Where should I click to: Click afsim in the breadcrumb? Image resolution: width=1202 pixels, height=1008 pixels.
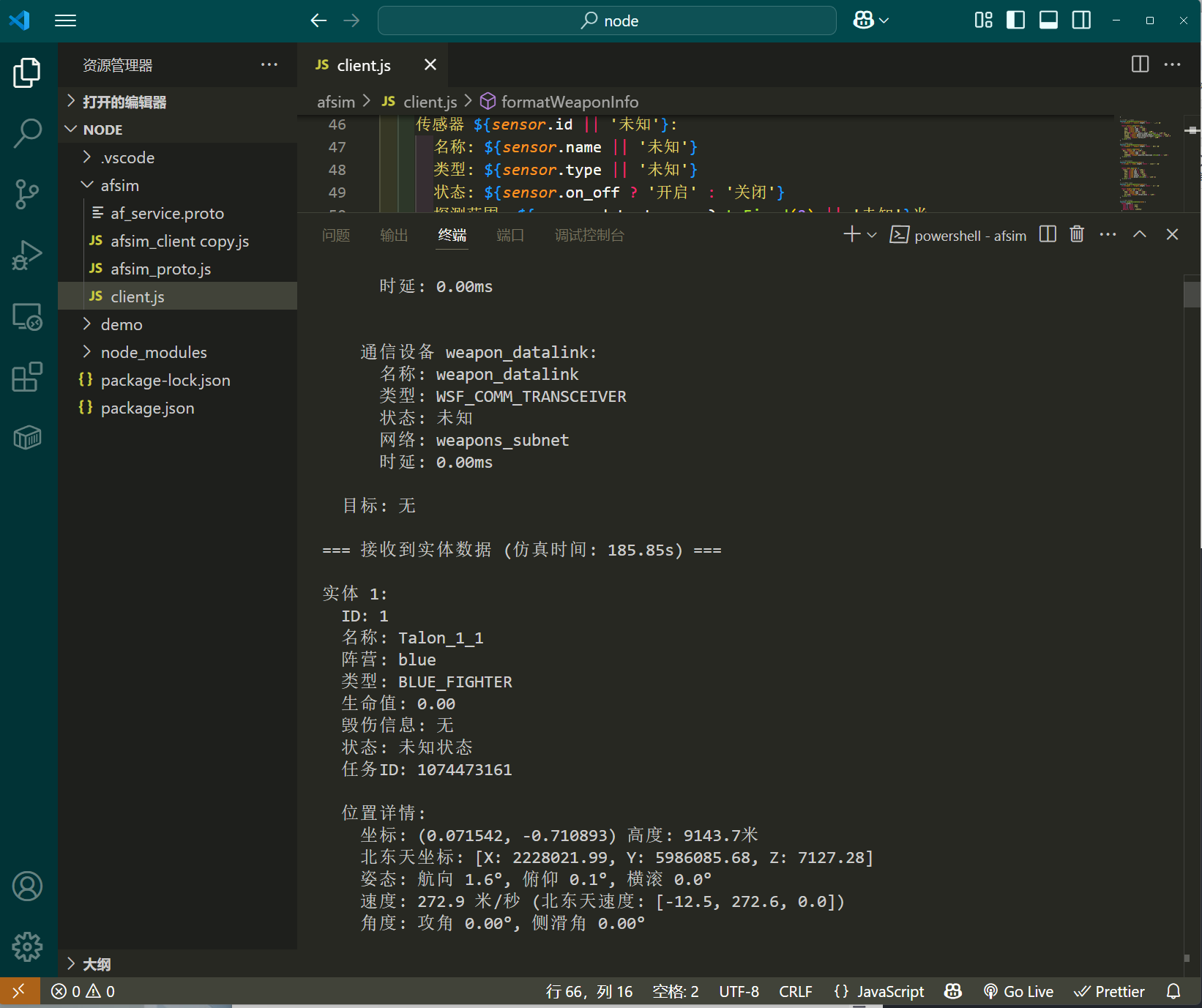point(336,102)
